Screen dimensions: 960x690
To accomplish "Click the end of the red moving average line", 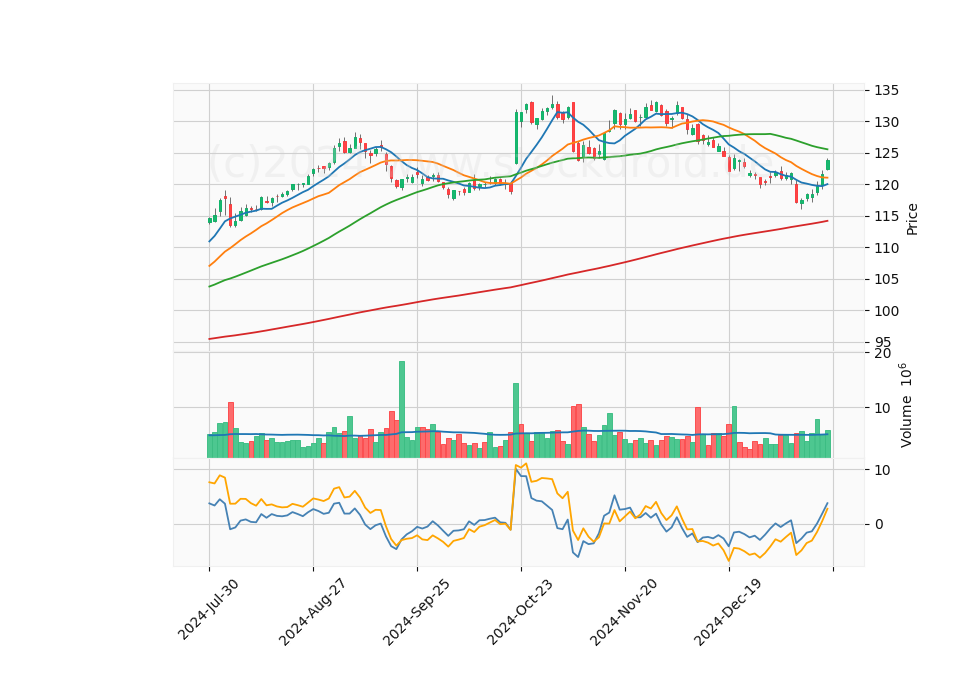I will [x=828, y=220].
